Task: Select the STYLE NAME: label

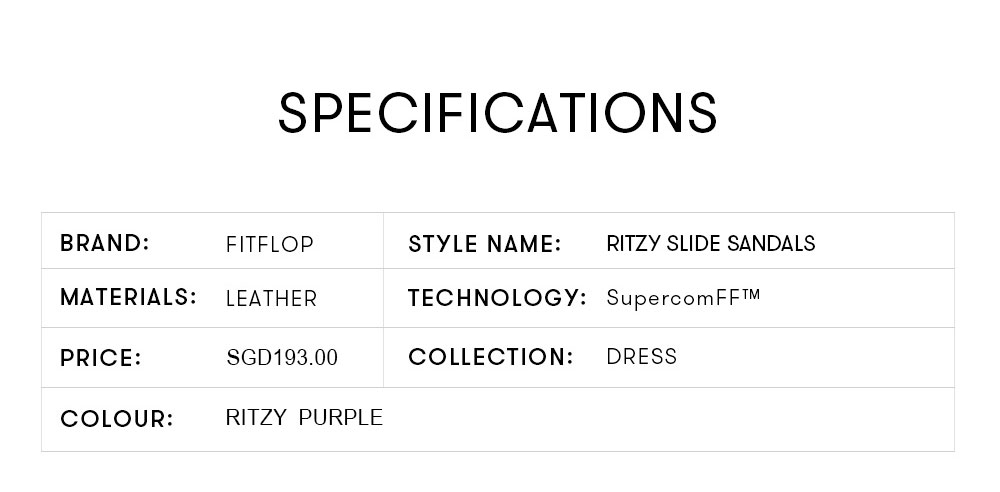Action: pos(485,244)
